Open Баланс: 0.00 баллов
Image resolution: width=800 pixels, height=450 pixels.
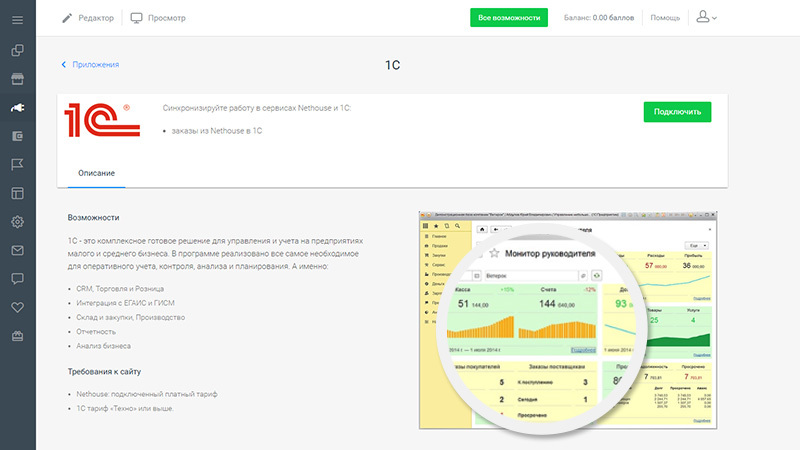(598, 18)
